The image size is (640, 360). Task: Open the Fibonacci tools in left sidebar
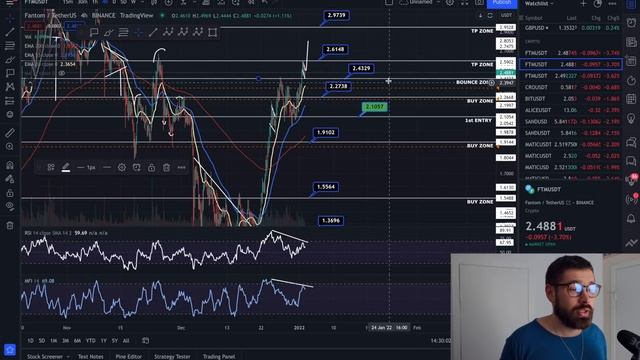[10, 46]
